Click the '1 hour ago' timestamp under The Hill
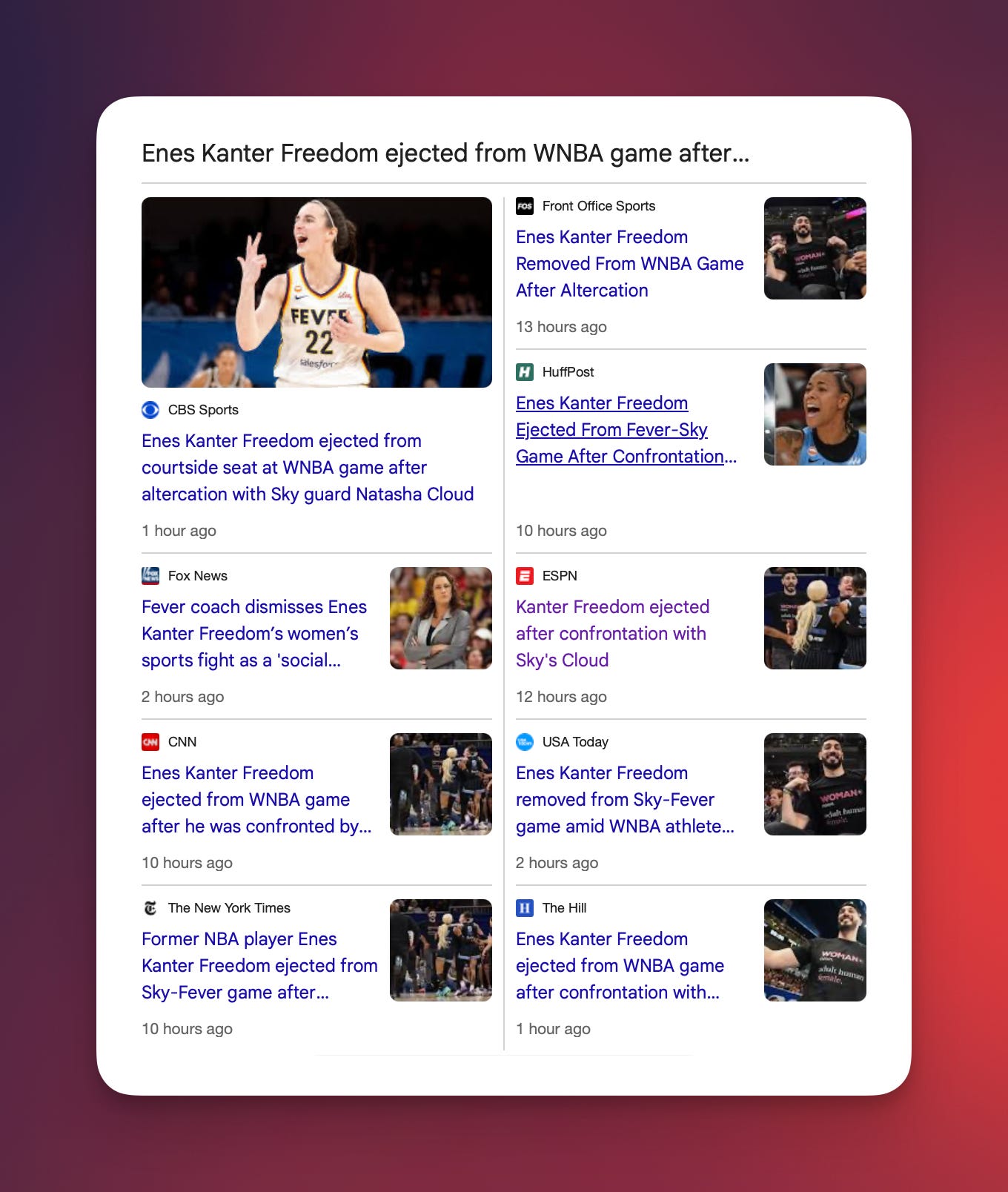Screen dimensions: 1008x1192 pyautogui.click(x=553, y=1029)
